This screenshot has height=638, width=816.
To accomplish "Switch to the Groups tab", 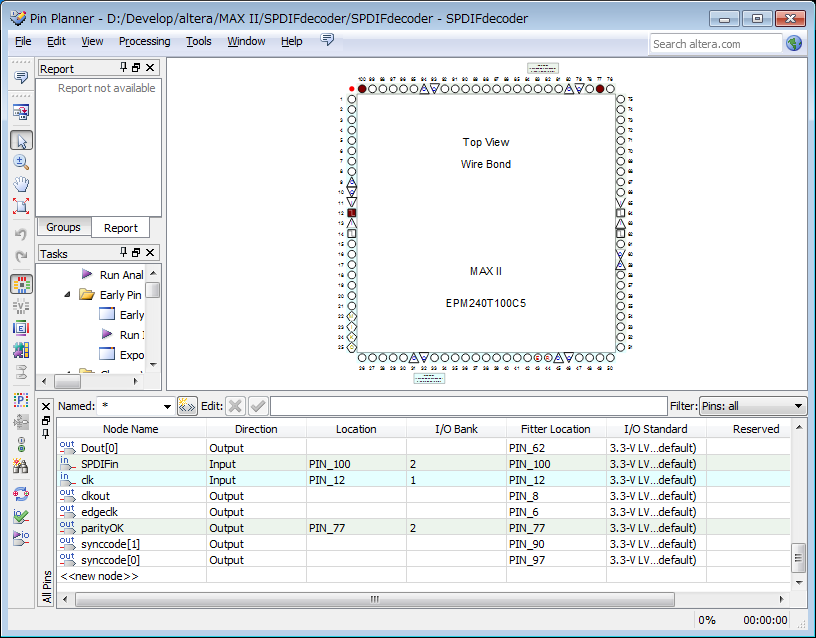I will (63, 227).
